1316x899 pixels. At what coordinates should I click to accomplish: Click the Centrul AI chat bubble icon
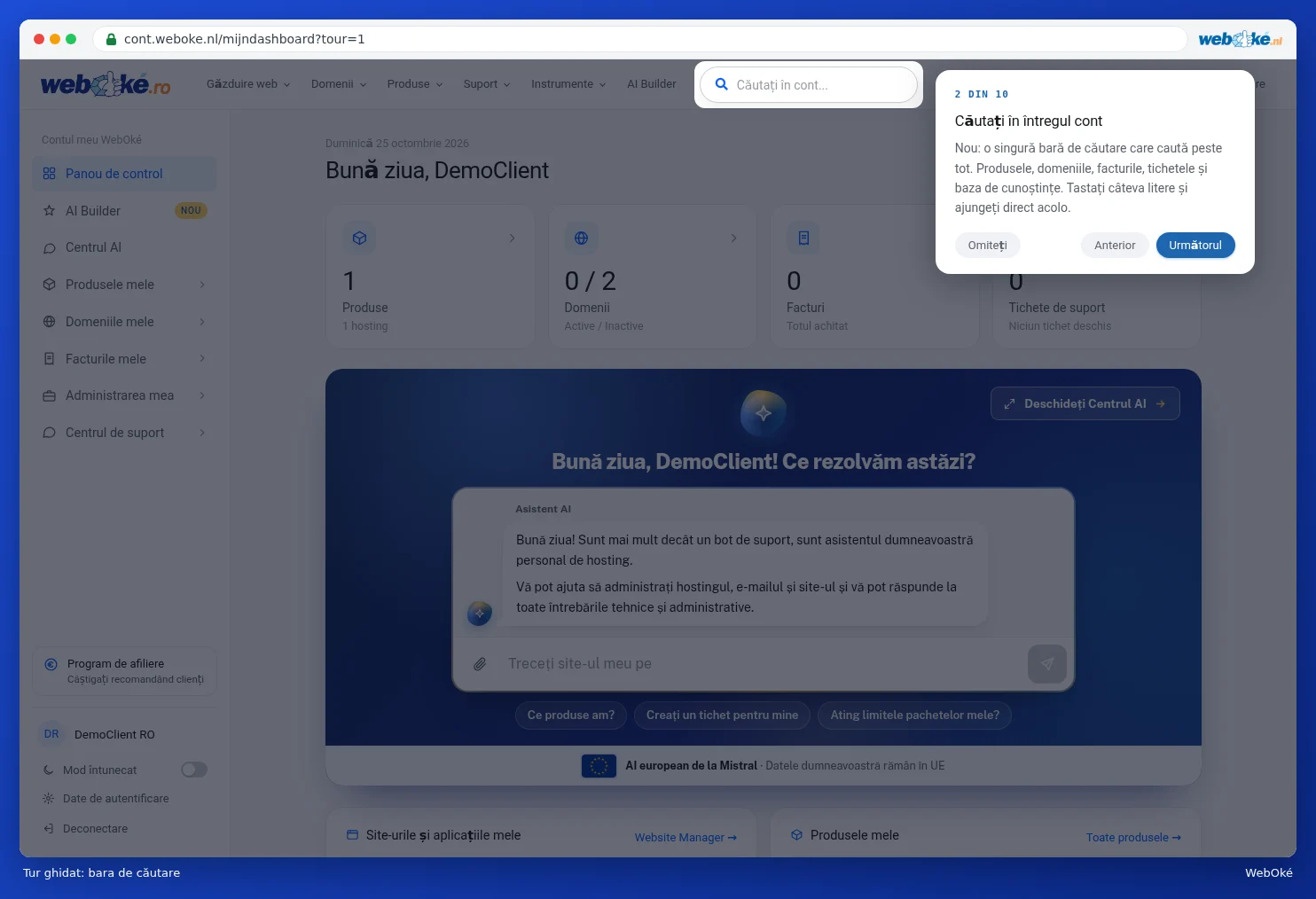click(x=50, y=248)
